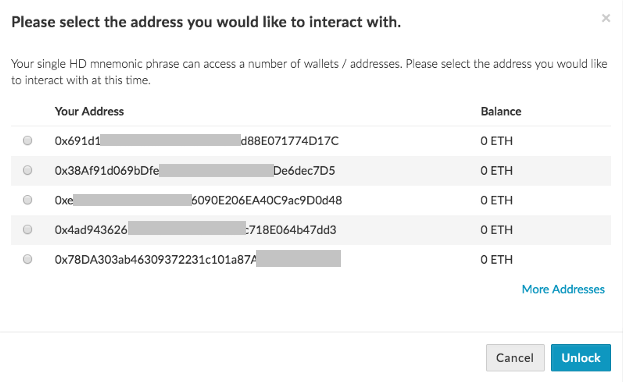
Task: Select radio button for address 0x691d1
Action: click(x=27, y=140)
